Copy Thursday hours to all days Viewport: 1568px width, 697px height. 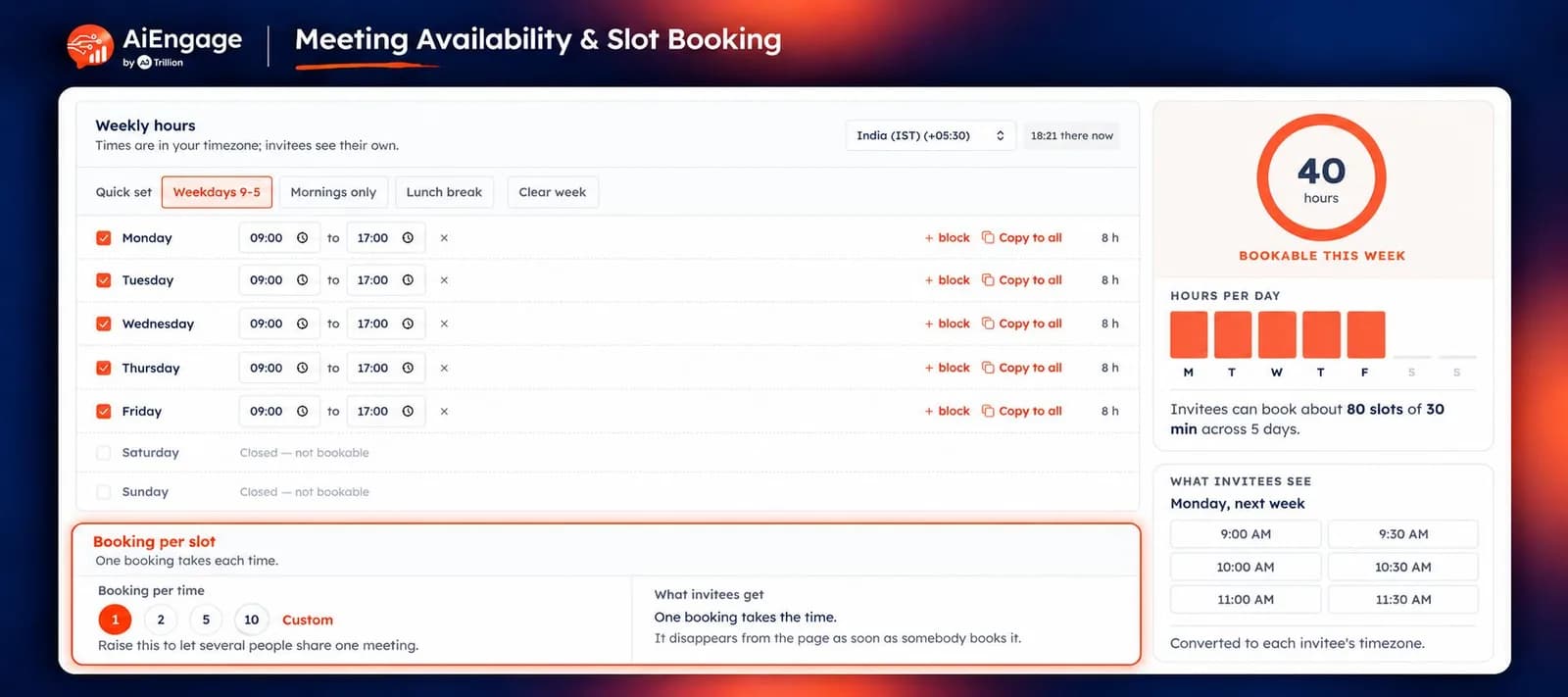pos(1022,368)
